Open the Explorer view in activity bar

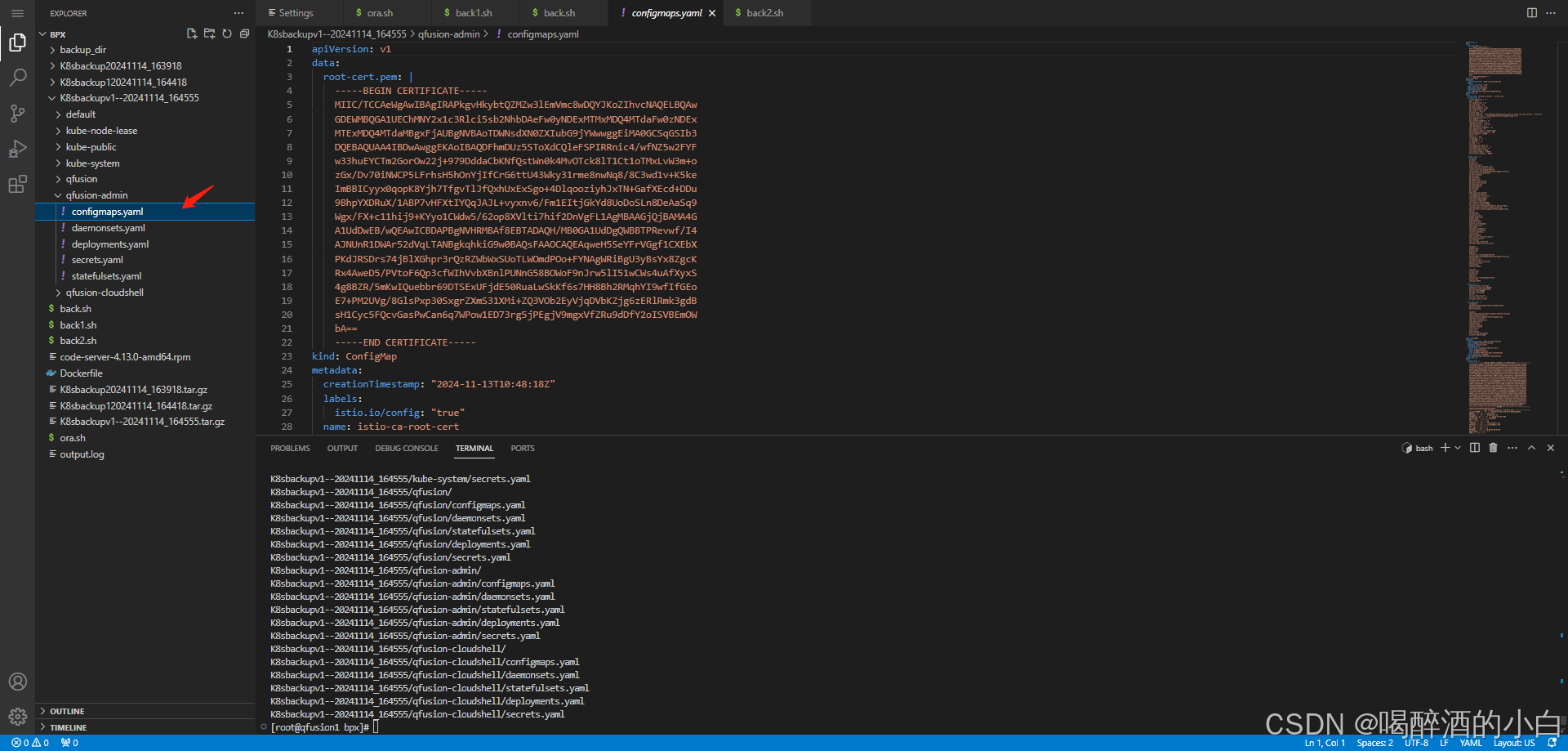click(17, 42)
